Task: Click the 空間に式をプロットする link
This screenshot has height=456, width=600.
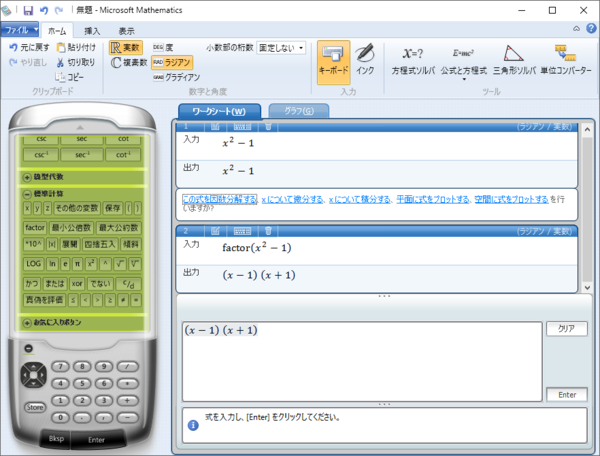Action: 512,199
